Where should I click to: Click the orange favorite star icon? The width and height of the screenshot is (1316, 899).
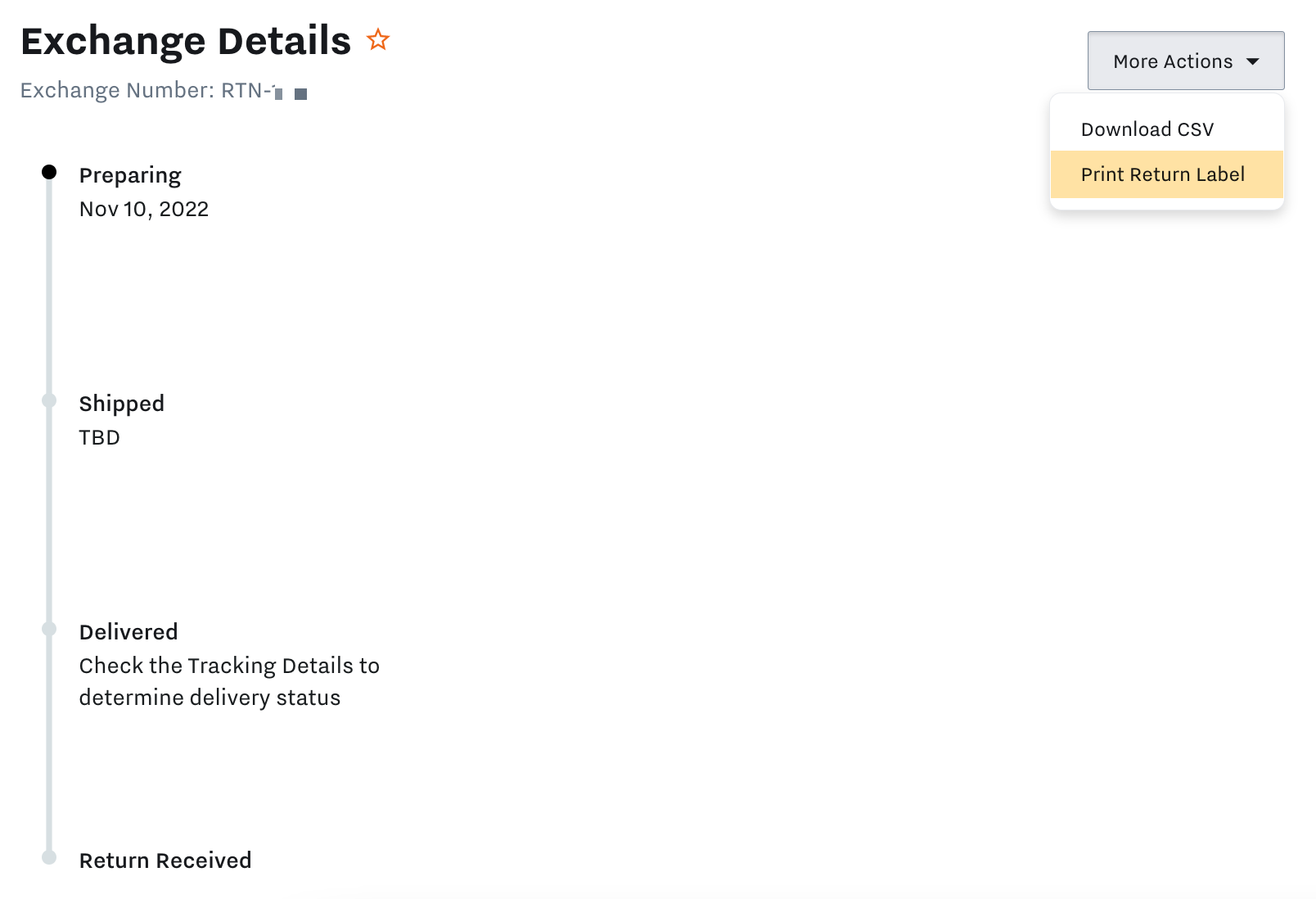(x=378, y=39)
